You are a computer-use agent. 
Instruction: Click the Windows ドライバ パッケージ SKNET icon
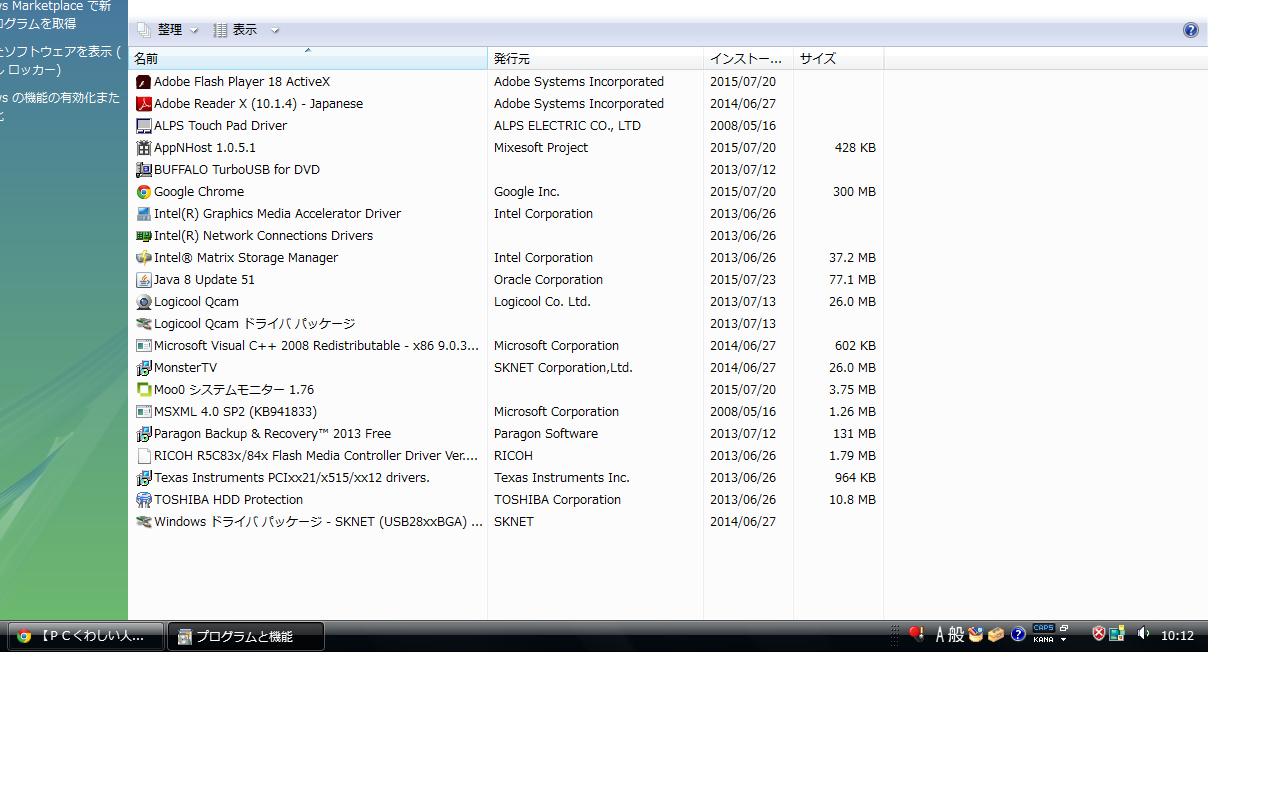pyautogui.click(x=144, y=522)
